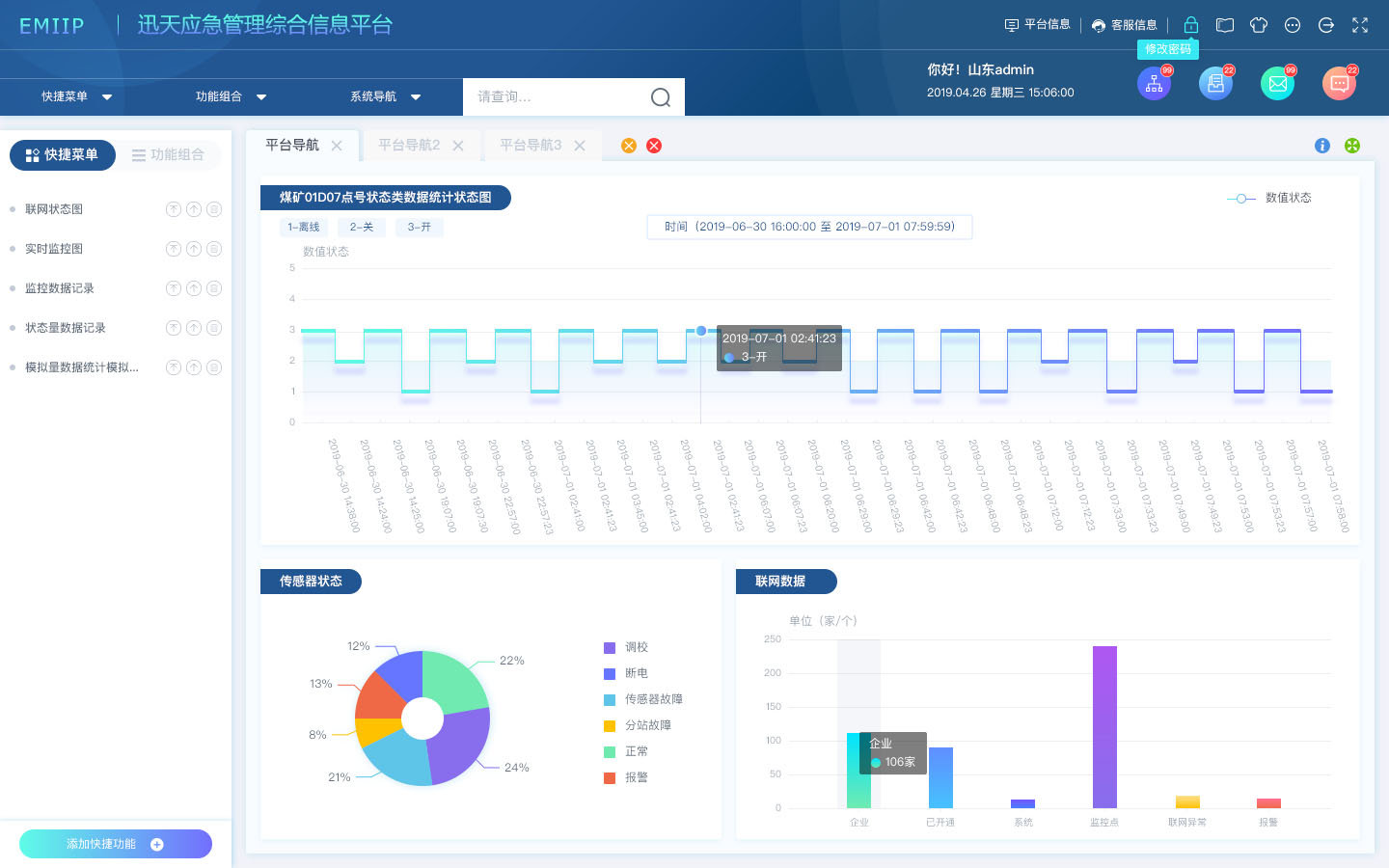Click the time range box above chart
Viewport: 1389px width, 868px height.
[809, 228]
